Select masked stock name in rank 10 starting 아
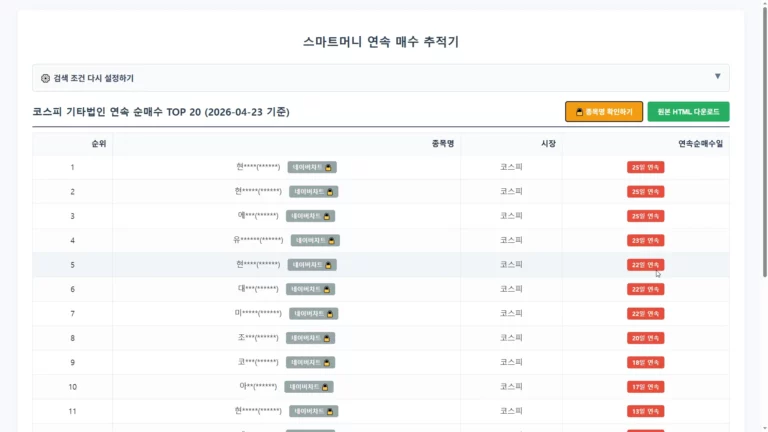 coord(258,386)
